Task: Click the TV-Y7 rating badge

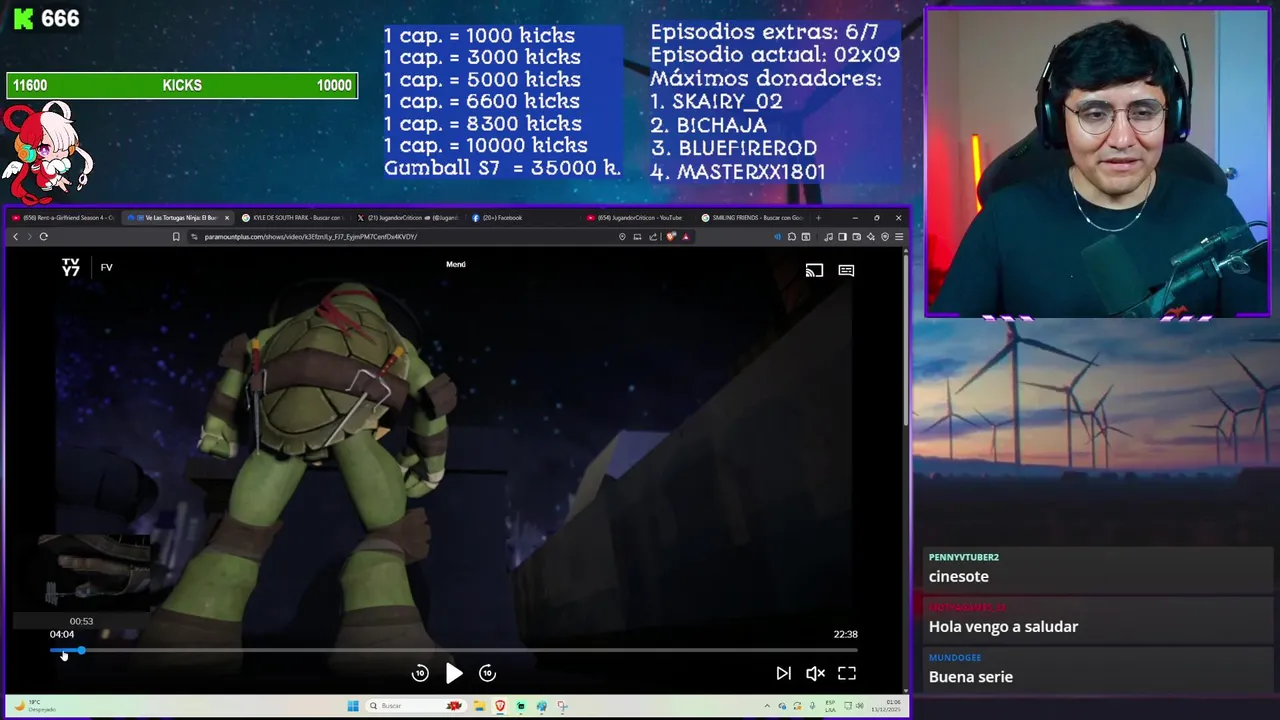Action: 70,267
